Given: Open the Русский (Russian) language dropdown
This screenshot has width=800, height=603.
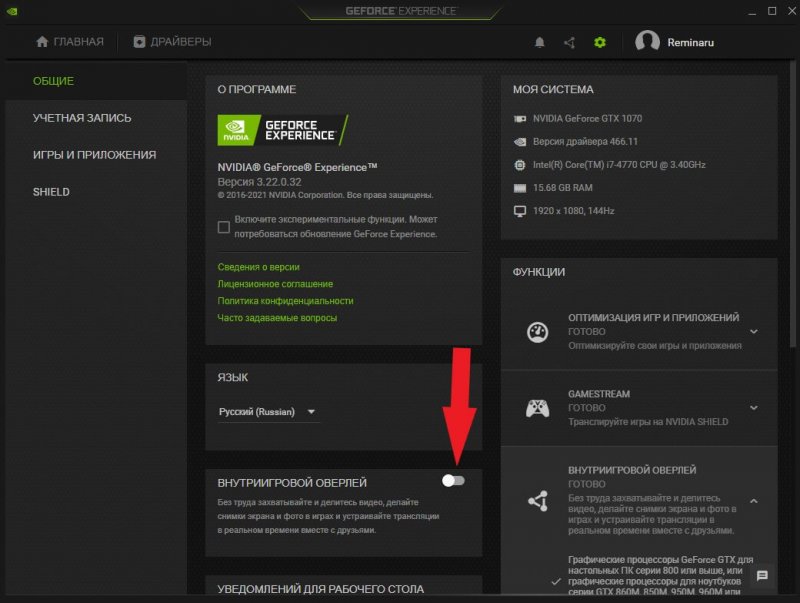Looking at the screenshot, I should click(268, 412).
